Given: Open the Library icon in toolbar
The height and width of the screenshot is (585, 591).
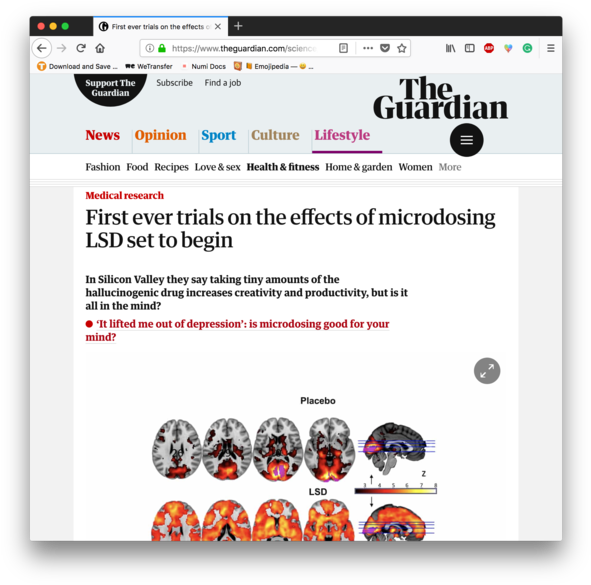Looking at the screenshot, I should click(x=450, y=48).
